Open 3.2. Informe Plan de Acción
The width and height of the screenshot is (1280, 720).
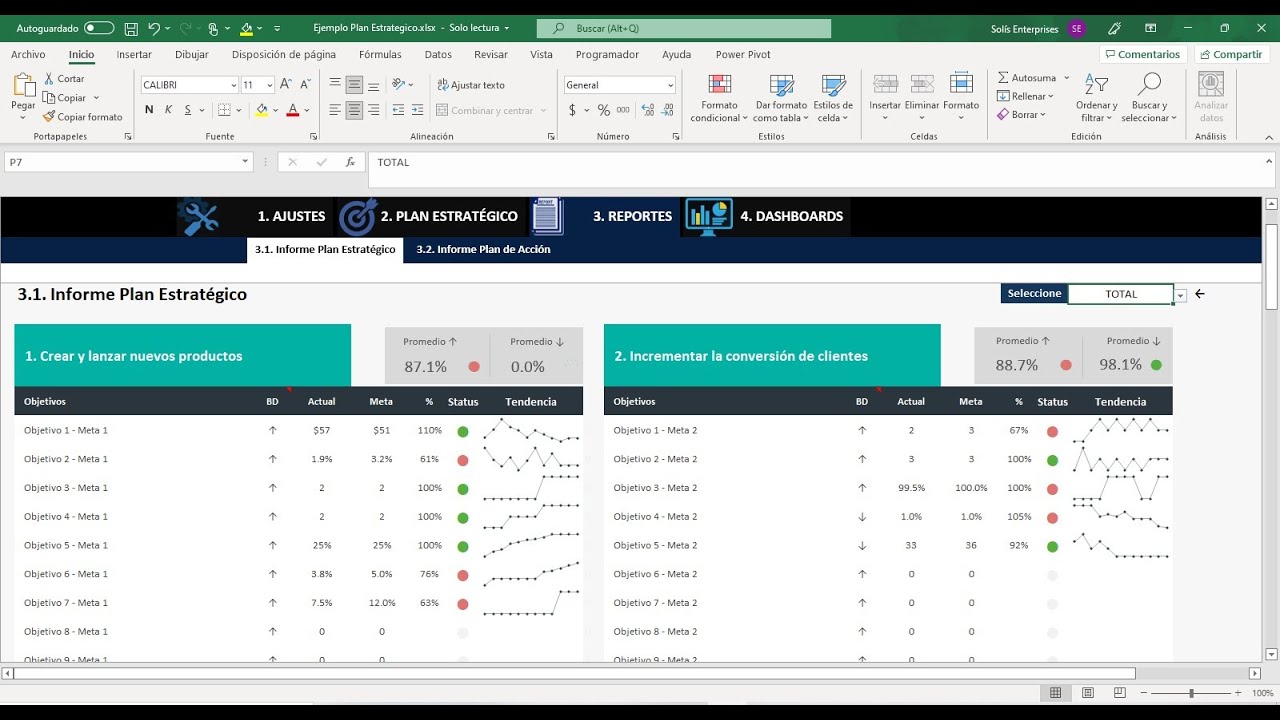(483, 249)
